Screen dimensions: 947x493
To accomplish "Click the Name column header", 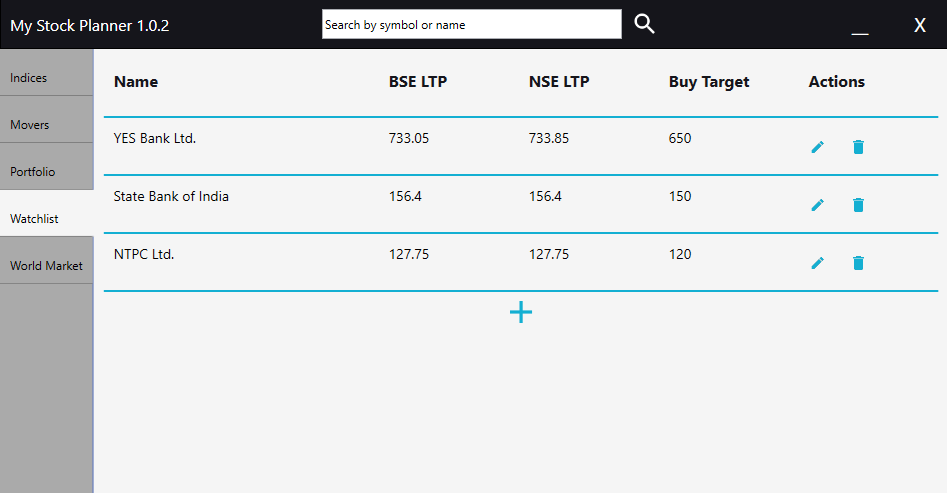I will [x=136, y=82].
